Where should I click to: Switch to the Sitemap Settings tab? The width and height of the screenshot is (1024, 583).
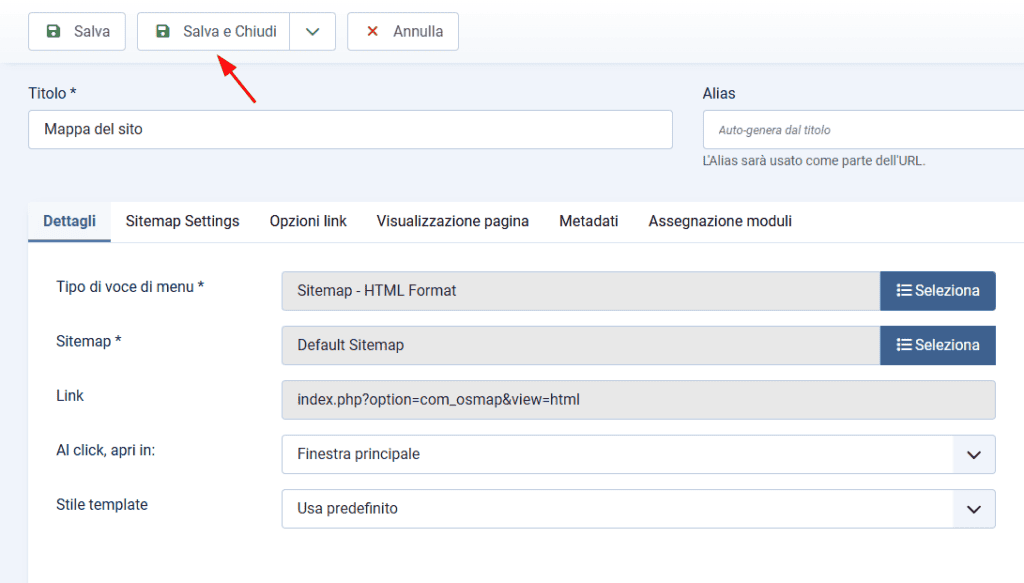(182, 220)
